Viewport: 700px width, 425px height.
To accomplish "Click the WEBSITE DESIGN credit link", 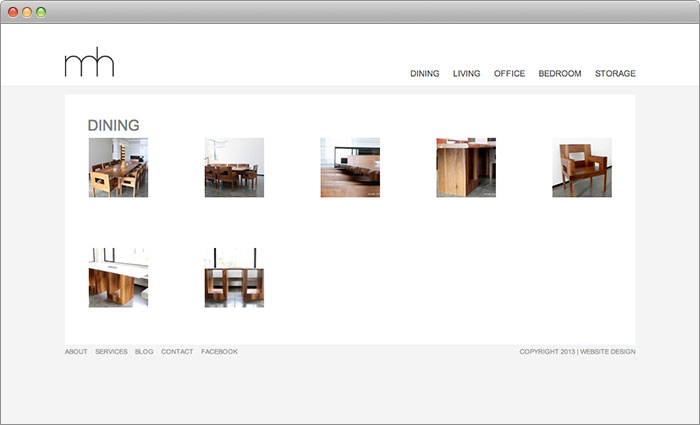I will click(608, 352).
